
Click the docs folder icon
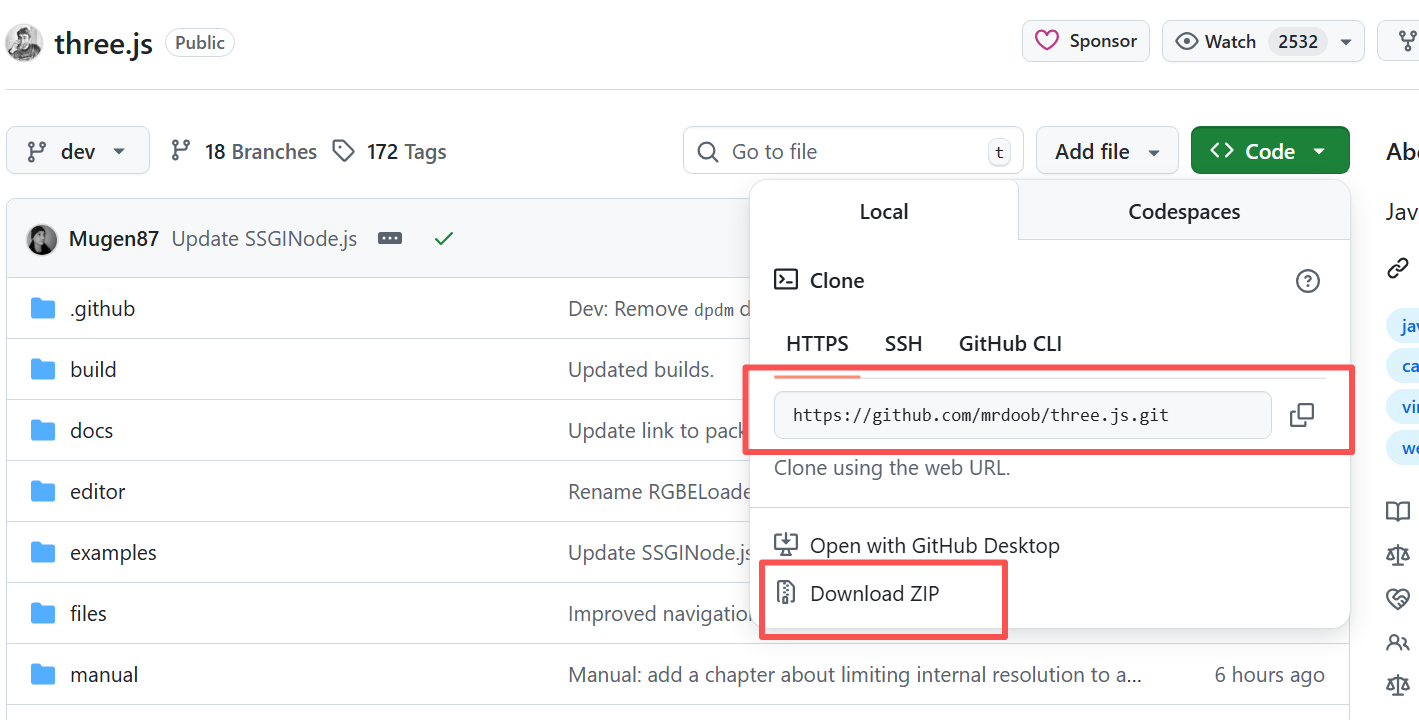(x=43, y=430)
